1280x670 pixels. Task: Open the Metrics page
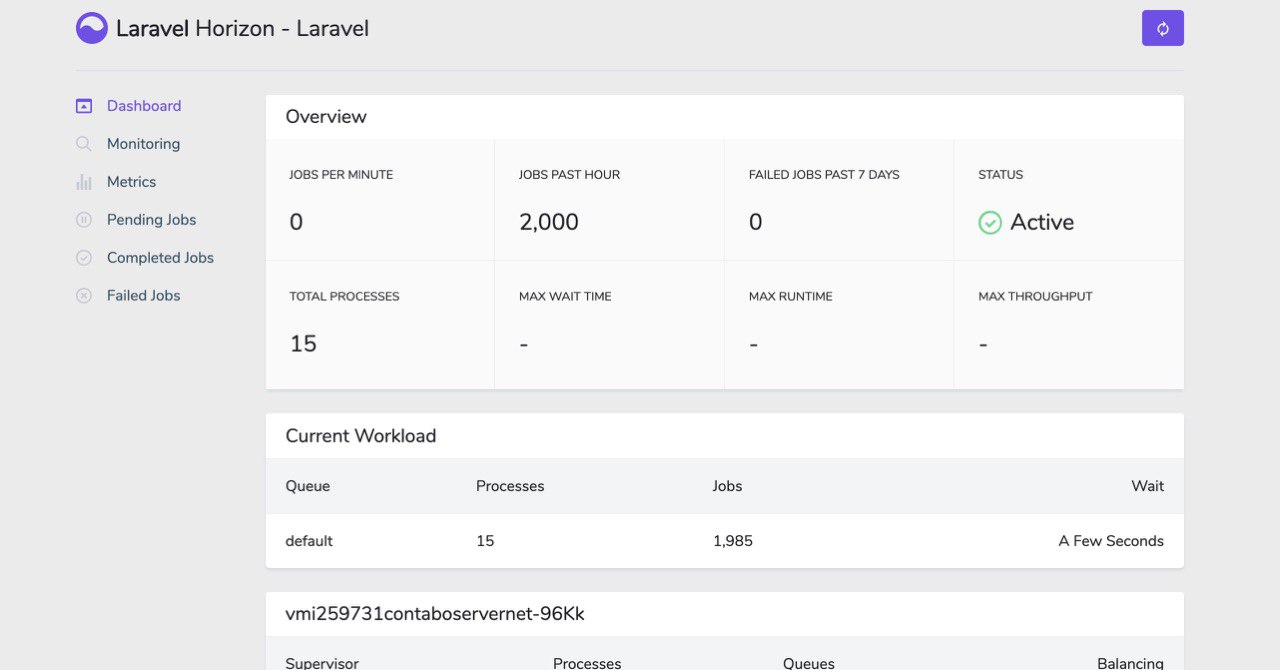[x=132, y=182]
